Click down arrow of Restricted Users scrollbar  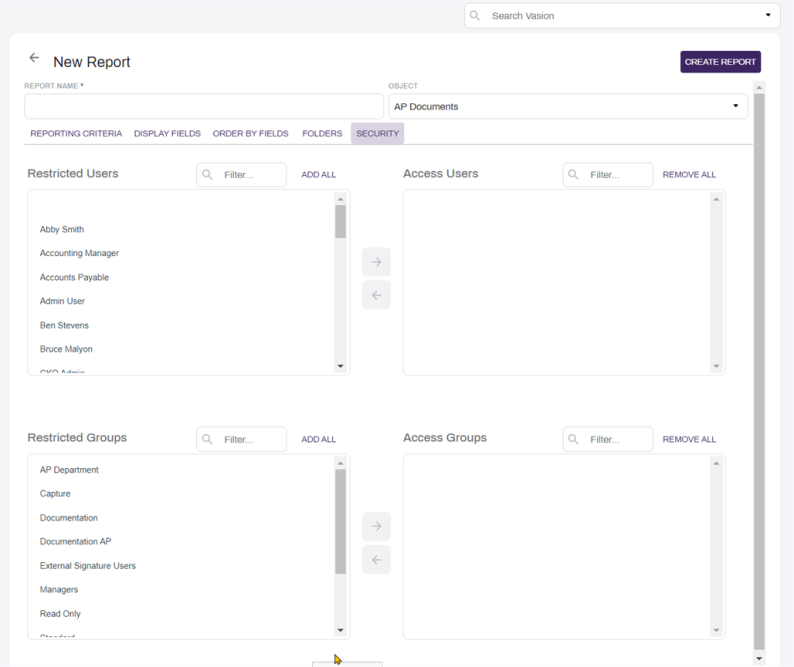point(340,366)
